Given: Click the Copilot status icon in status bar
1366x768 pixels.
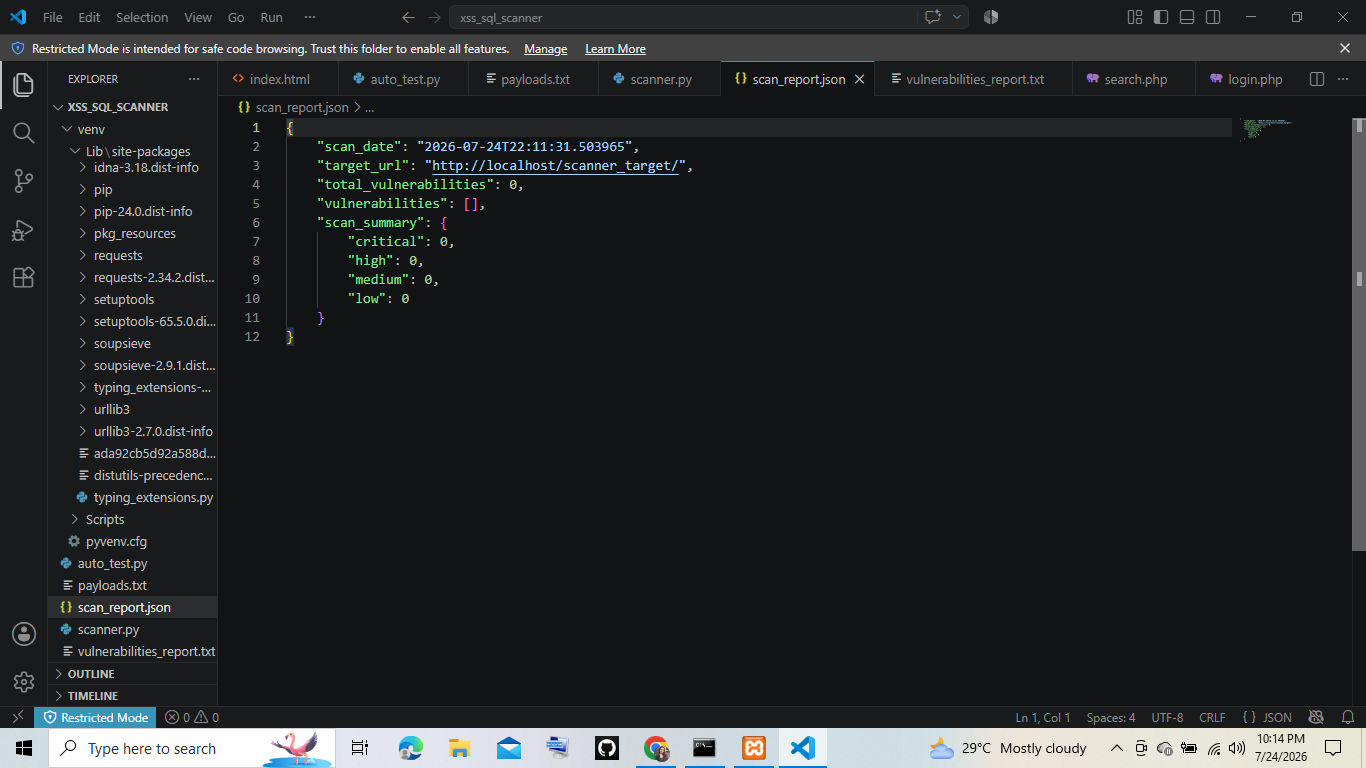Looking at the screenshot, I should 1317,717.
